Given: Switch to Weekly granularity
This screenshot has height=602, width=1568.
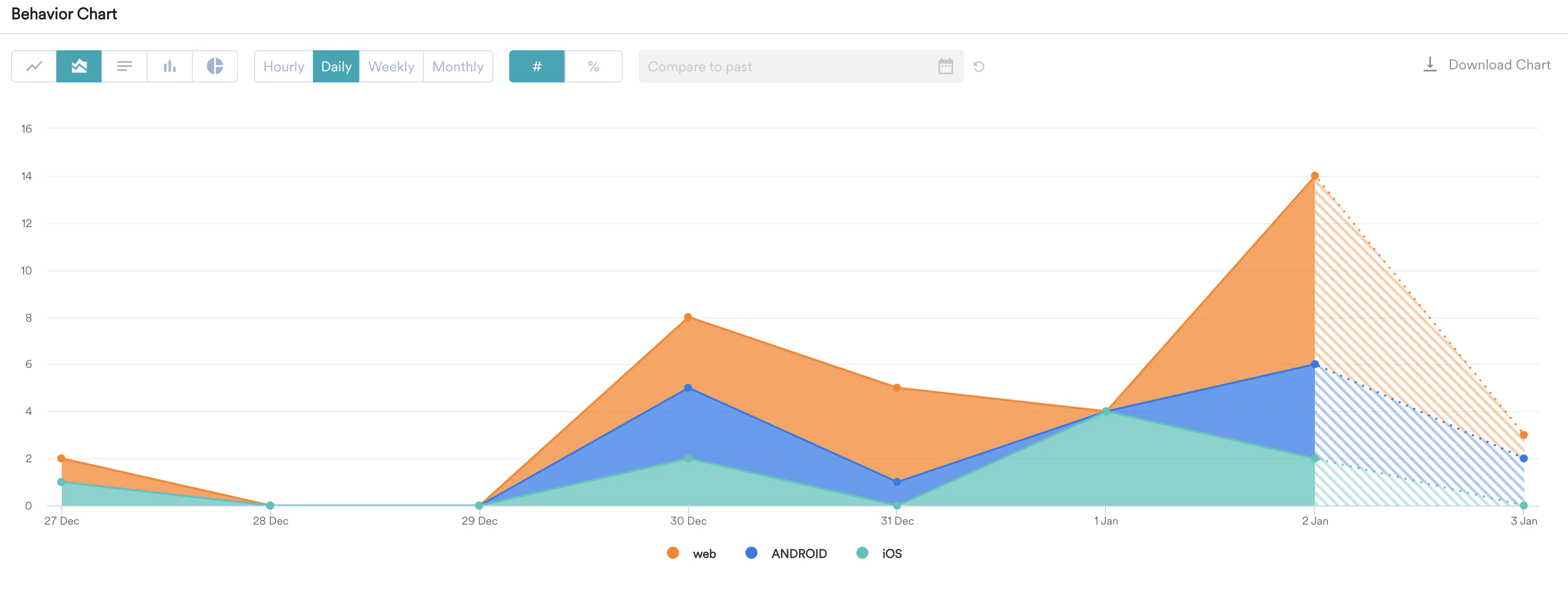Looking at the screenshot, I should (x=391, y=66).
